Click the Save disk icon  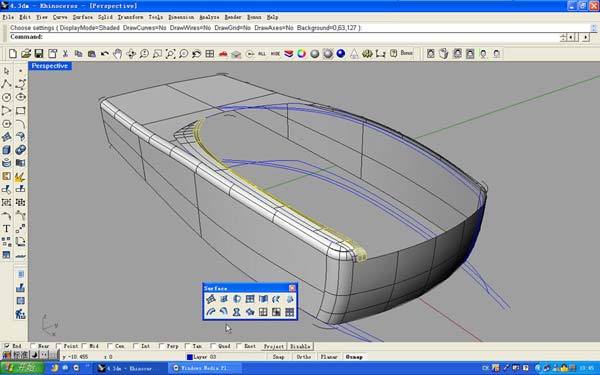[39, 54]
